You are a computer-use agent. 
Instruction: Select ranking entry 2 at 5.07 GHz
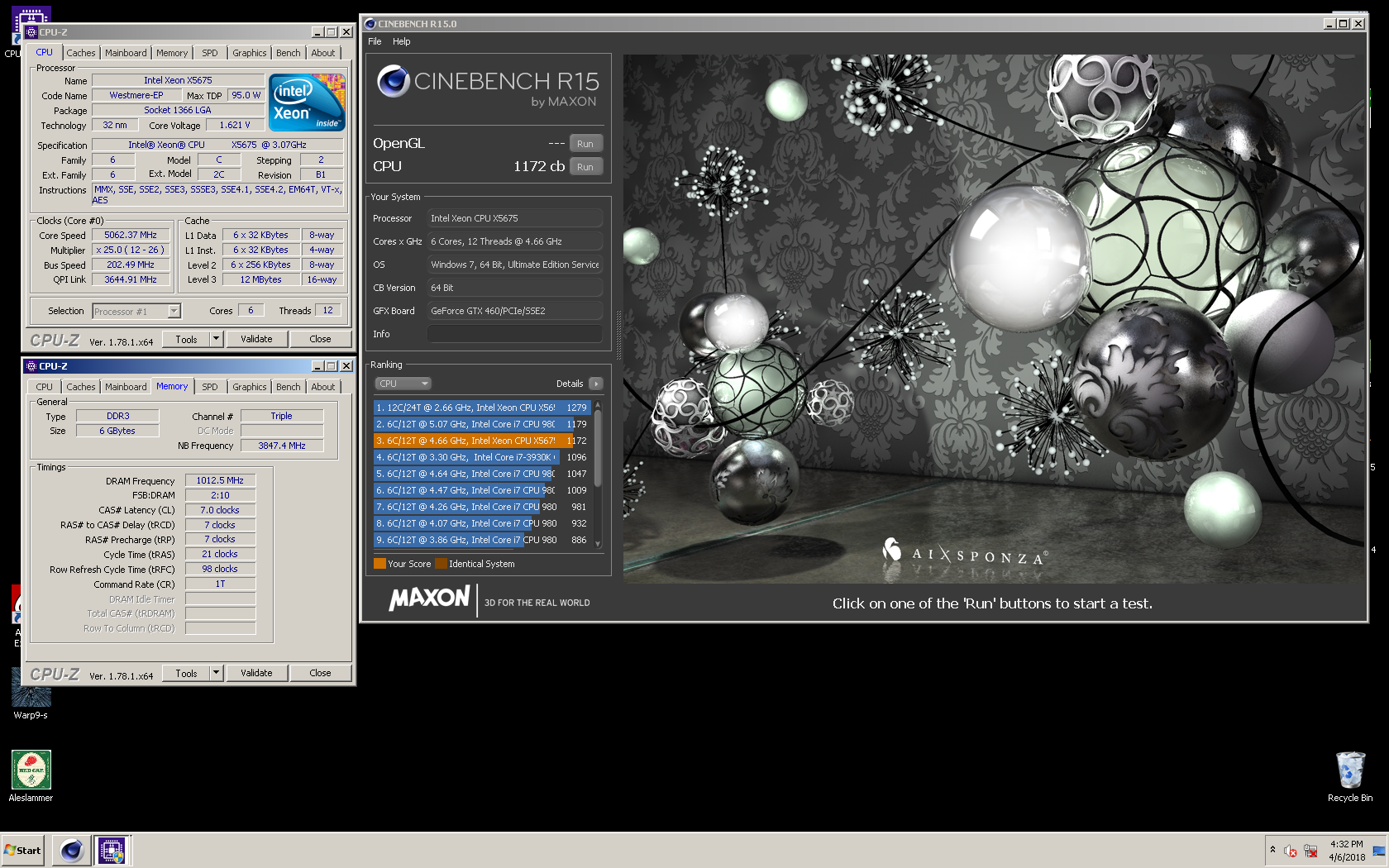point(481,424)
